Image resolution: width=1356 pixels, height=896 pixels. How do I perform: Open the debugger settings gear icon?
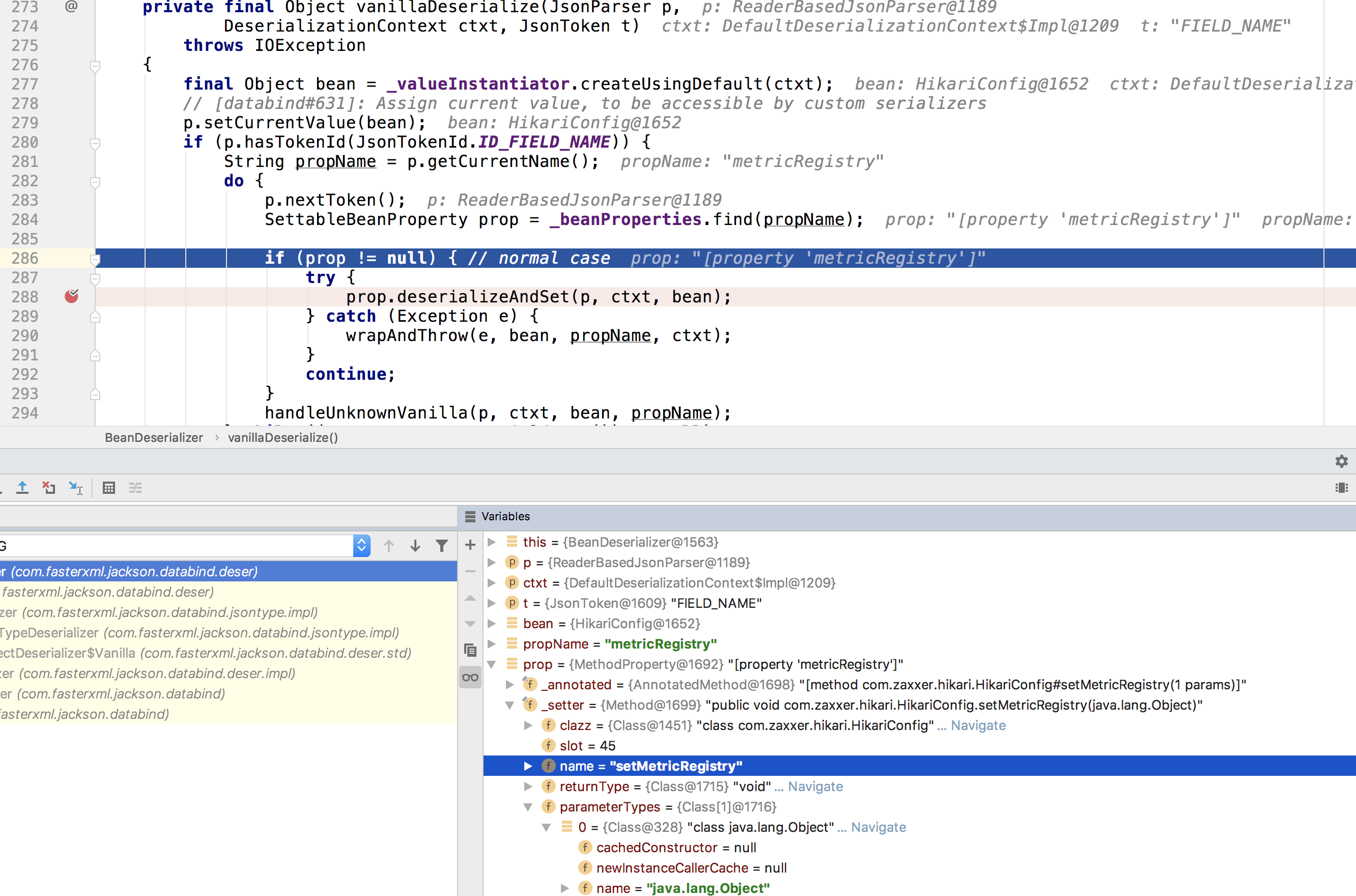1341,461
